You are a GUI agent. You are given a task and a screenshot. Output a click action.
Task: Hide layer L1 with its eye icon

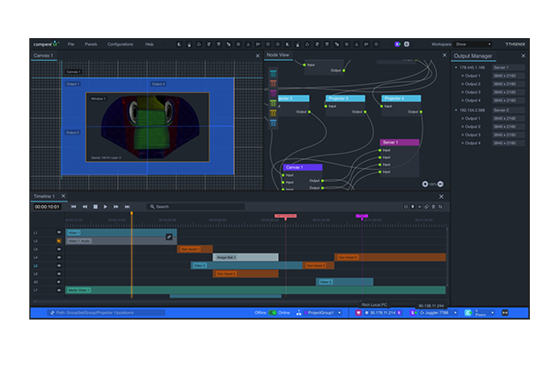tap(59, 232)
